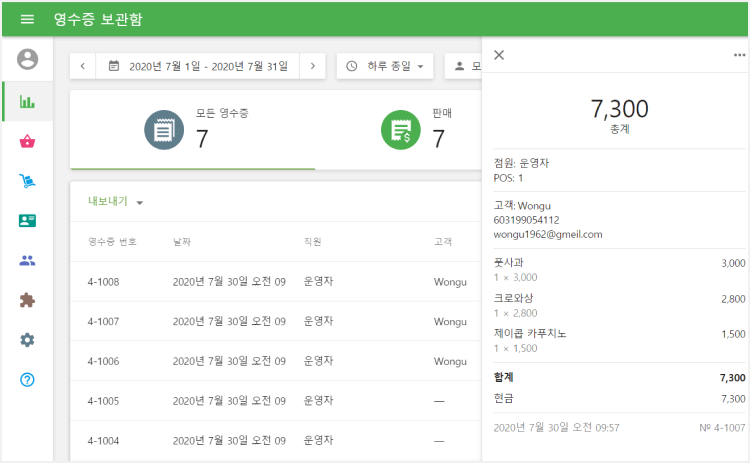
Task: Click the 고객 column header
Action: pyautogui.click(x=442, y=242)
